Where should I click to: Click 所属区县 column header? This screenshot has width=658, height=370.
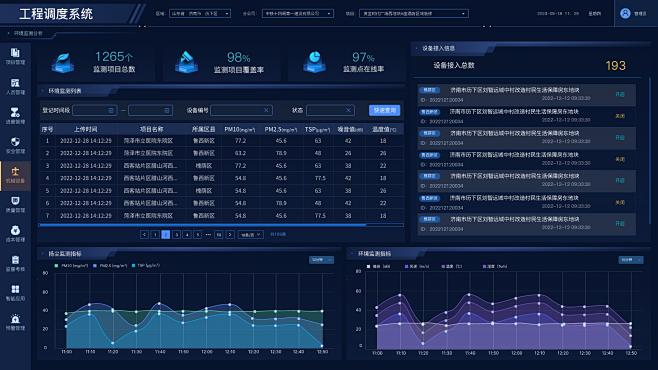pos(204,129)
